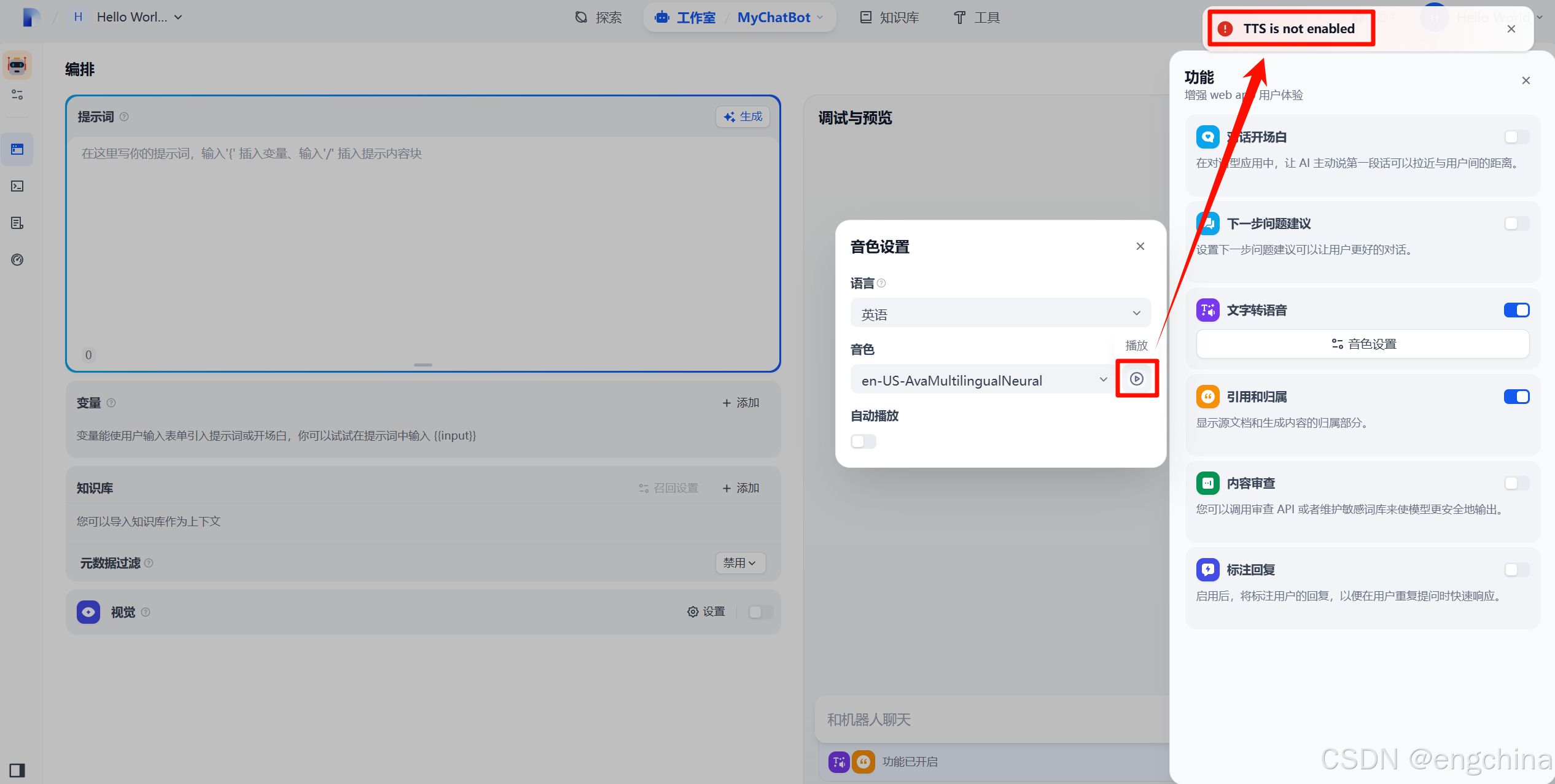The image size is (1555, 784).
Task: Click the chatbot app avatar icon
Action: (17, 65)
